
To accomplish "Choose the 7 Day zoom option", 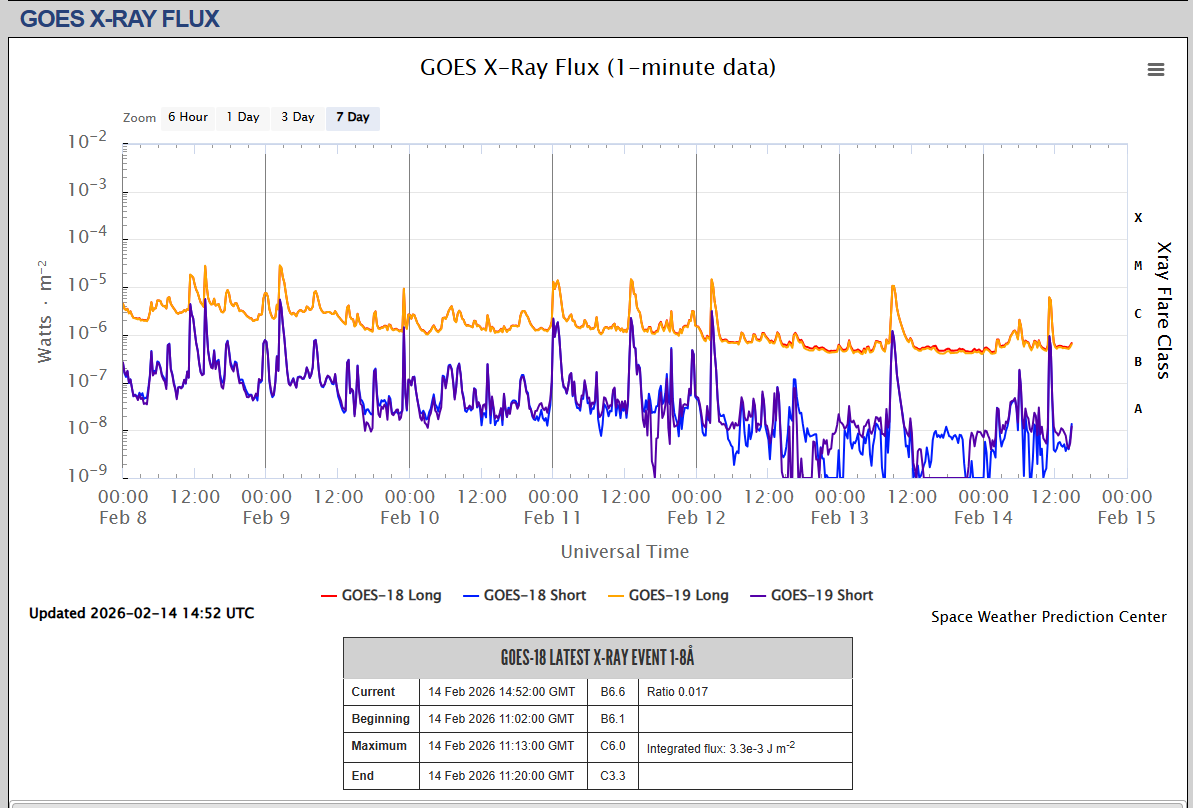I will point(352,117).
